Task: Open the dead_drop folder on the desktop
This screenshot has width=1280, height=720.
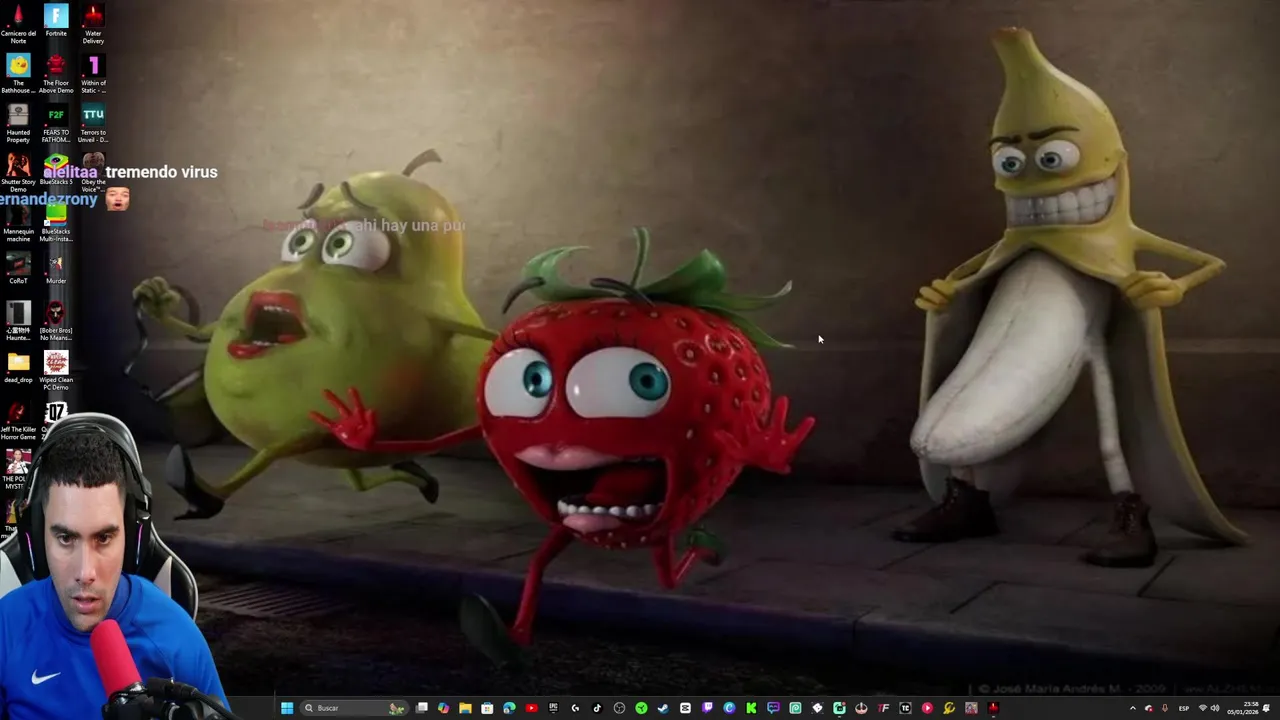Action: pyautogui.click(x=18, y=368)
